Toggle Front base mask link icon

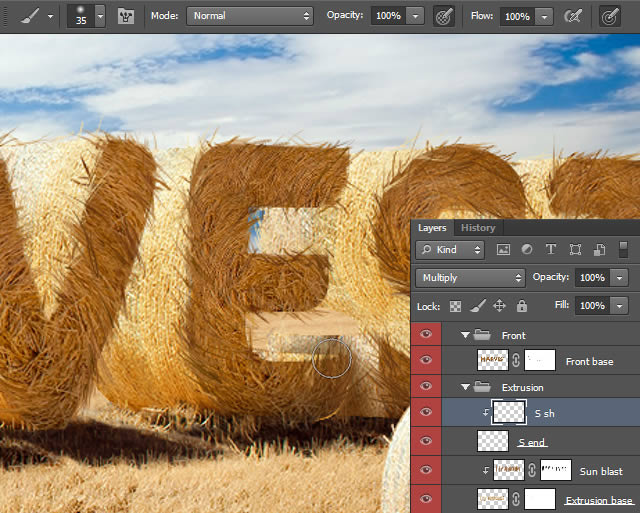[516, 360]
